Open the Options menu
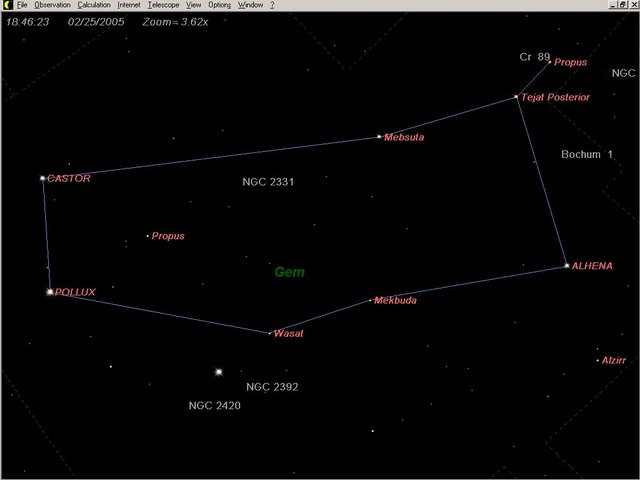Image resolution: width=640 pixels, height=480 pixels. (x=219, y=5)
